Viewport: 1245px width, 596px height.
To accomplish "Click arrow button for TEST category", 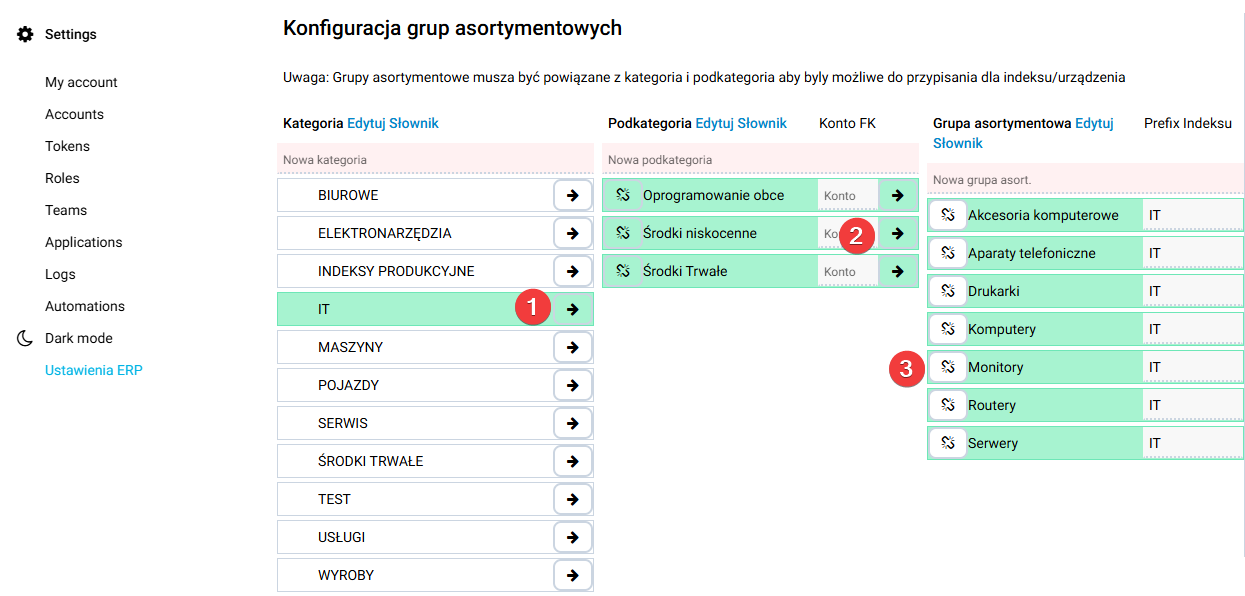I will tap(573, 499).
